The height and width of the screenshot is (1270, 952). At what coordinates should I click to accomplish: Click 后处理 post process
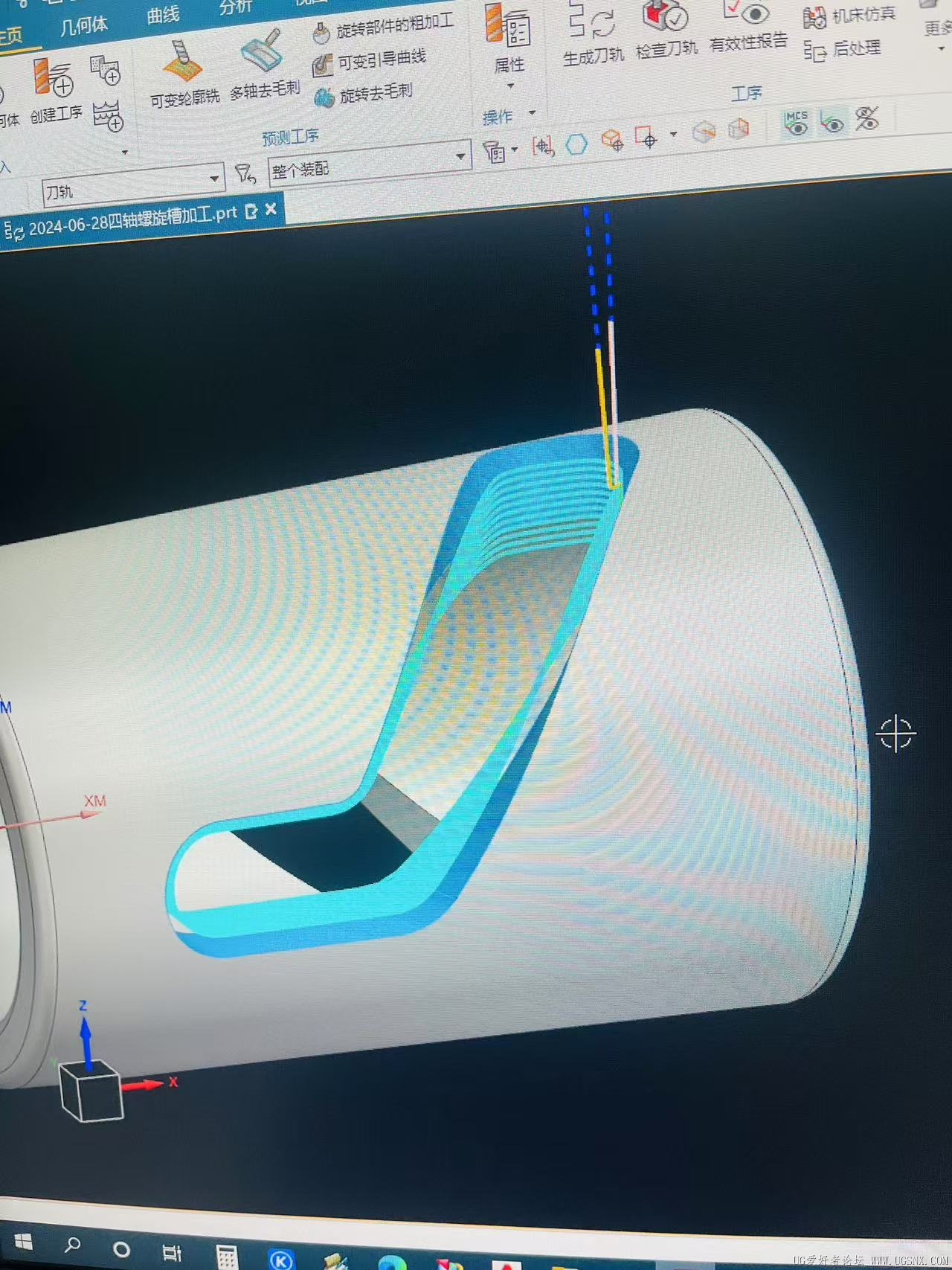pyautogui.click(x=842, y=51)
